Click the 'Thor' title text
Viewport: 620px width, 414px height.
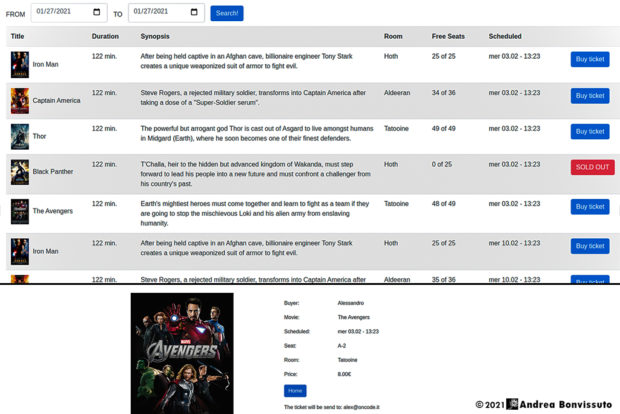[x=40, y=136]
